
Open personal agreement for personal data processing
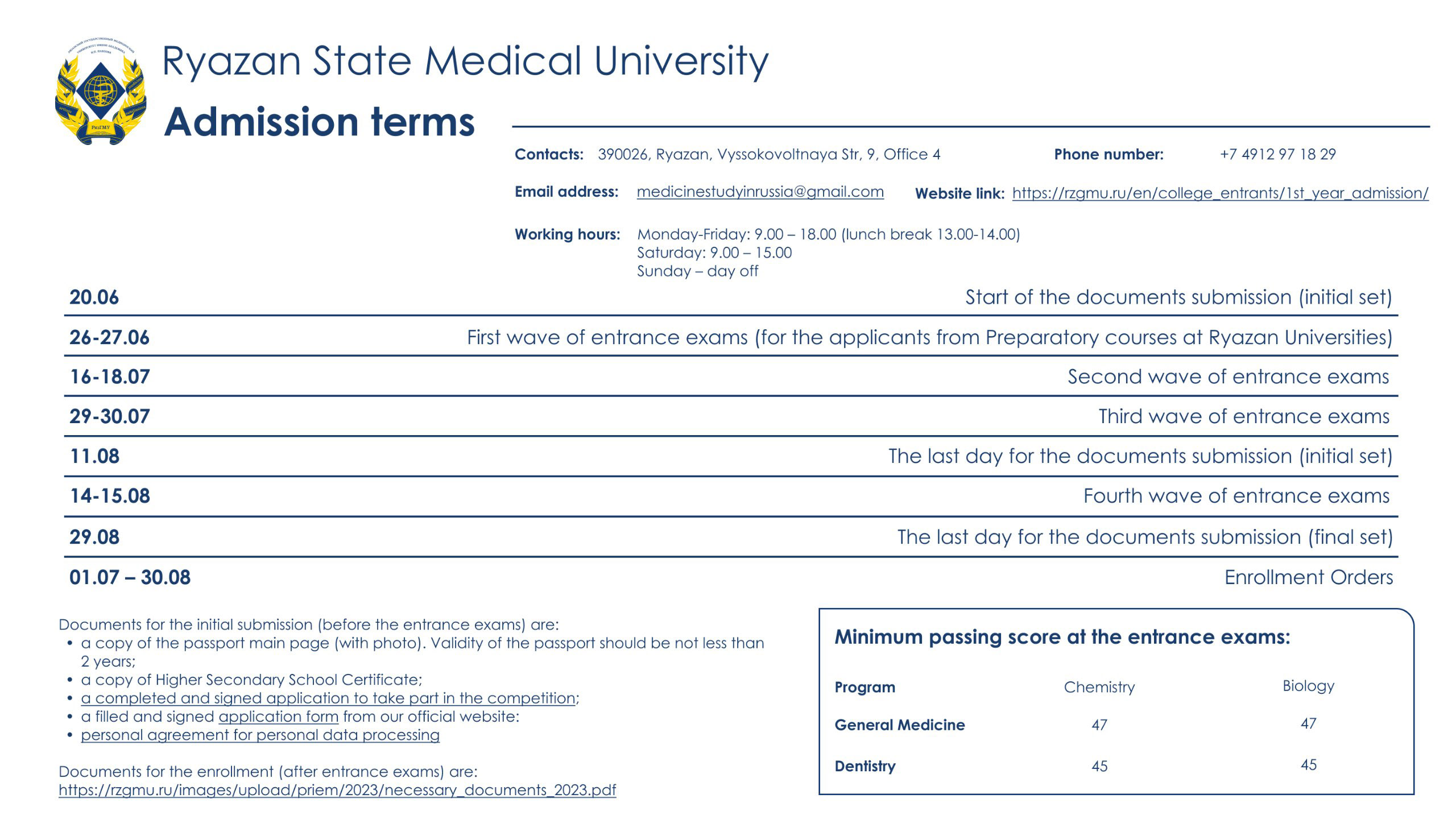click(260, 735)
